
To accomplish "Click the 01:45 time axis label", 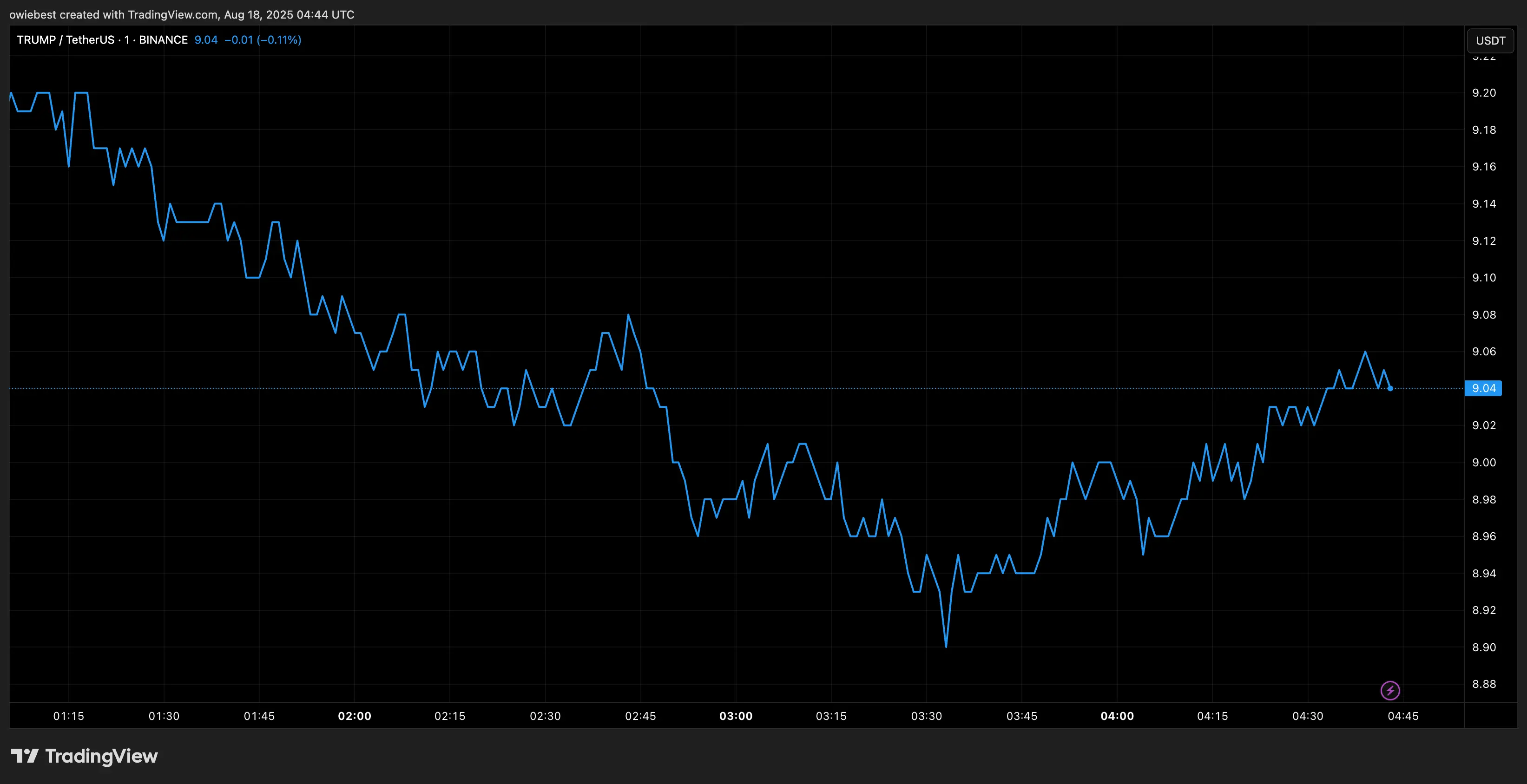I will (x=259, y=716).
